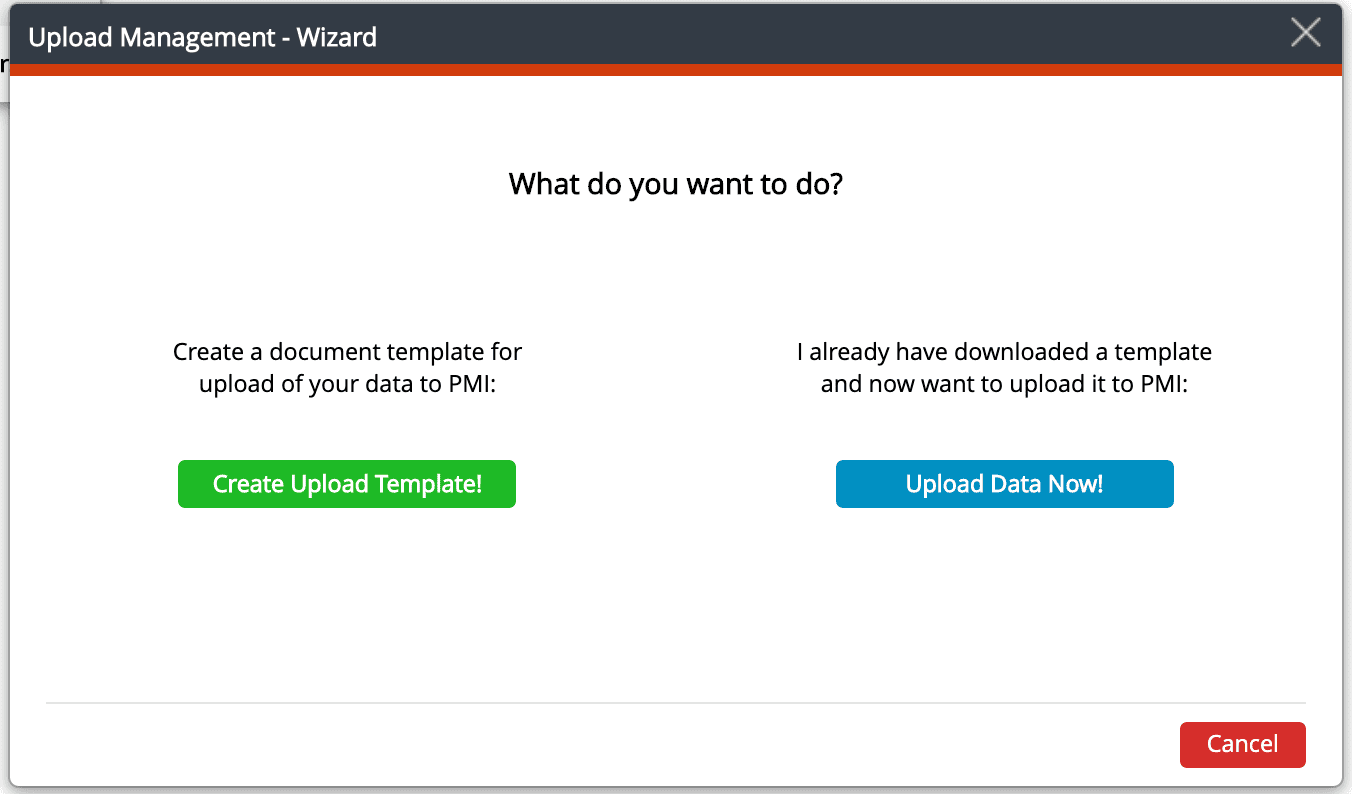
Task: Click empty space in the dark title bar
Action: (x=800, y=36)
